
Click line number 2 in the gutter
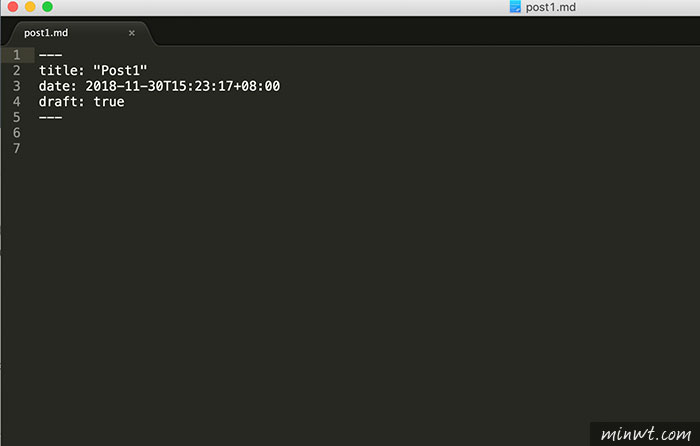17,71
